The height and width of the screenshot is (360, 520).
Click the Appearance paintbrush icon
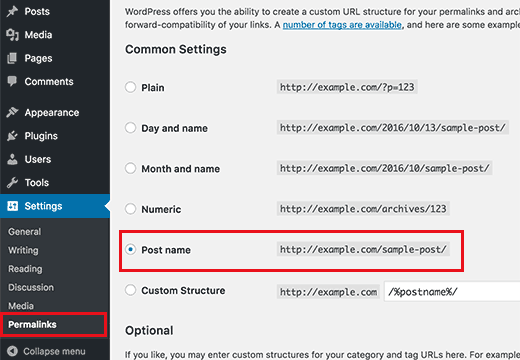[x=12, y=112]
